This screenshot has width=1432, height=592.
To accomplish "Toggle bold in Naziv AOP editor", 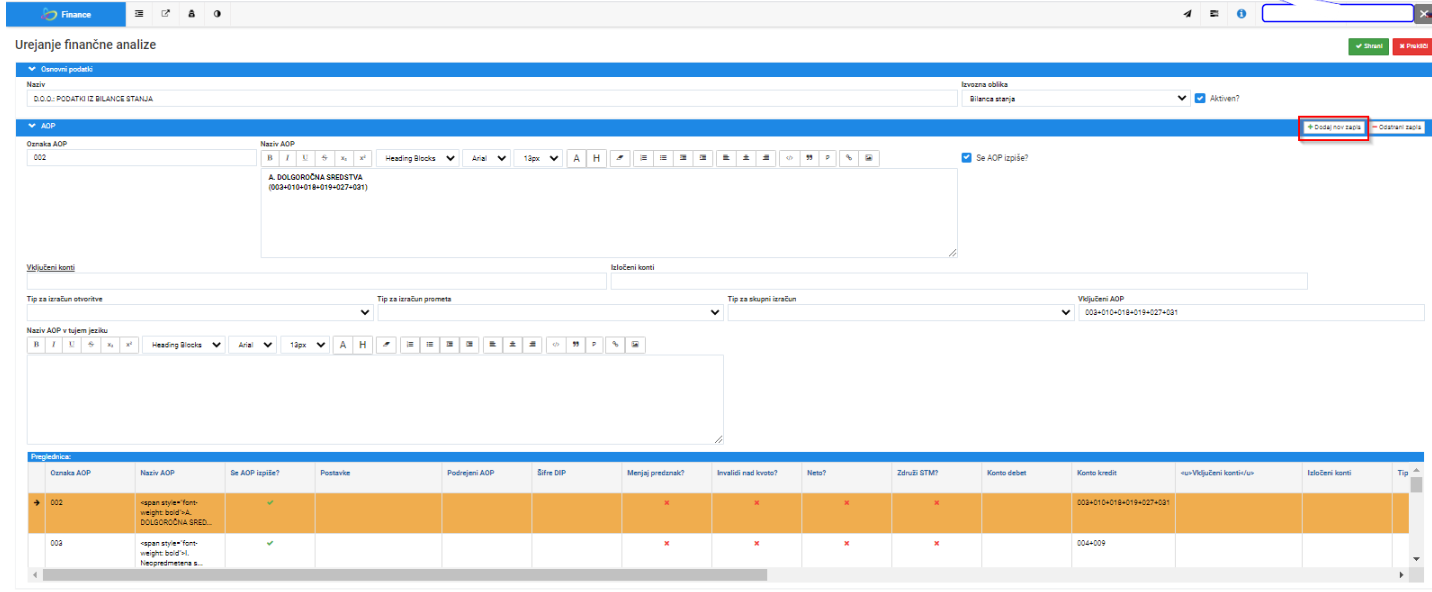I will click(270, 158).
